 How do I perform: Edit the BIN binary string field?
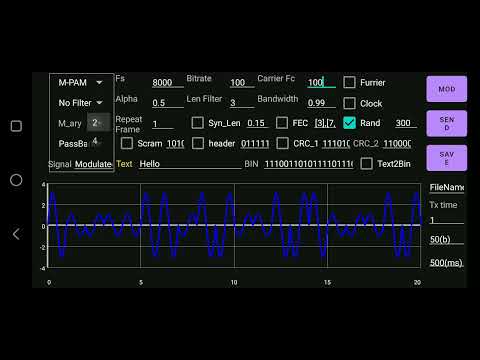[309, 164]
